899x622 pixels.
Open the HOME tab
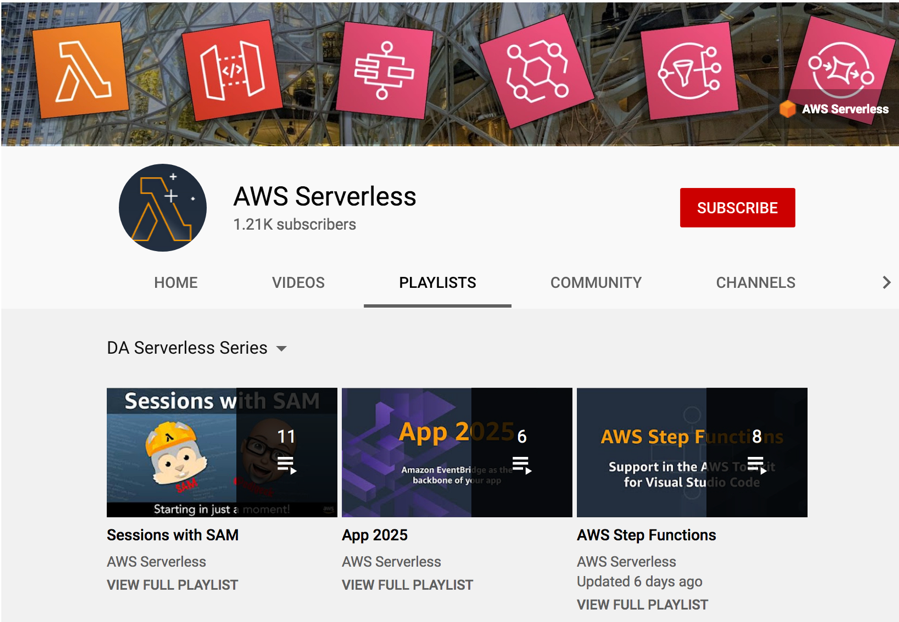click(175, 283)
